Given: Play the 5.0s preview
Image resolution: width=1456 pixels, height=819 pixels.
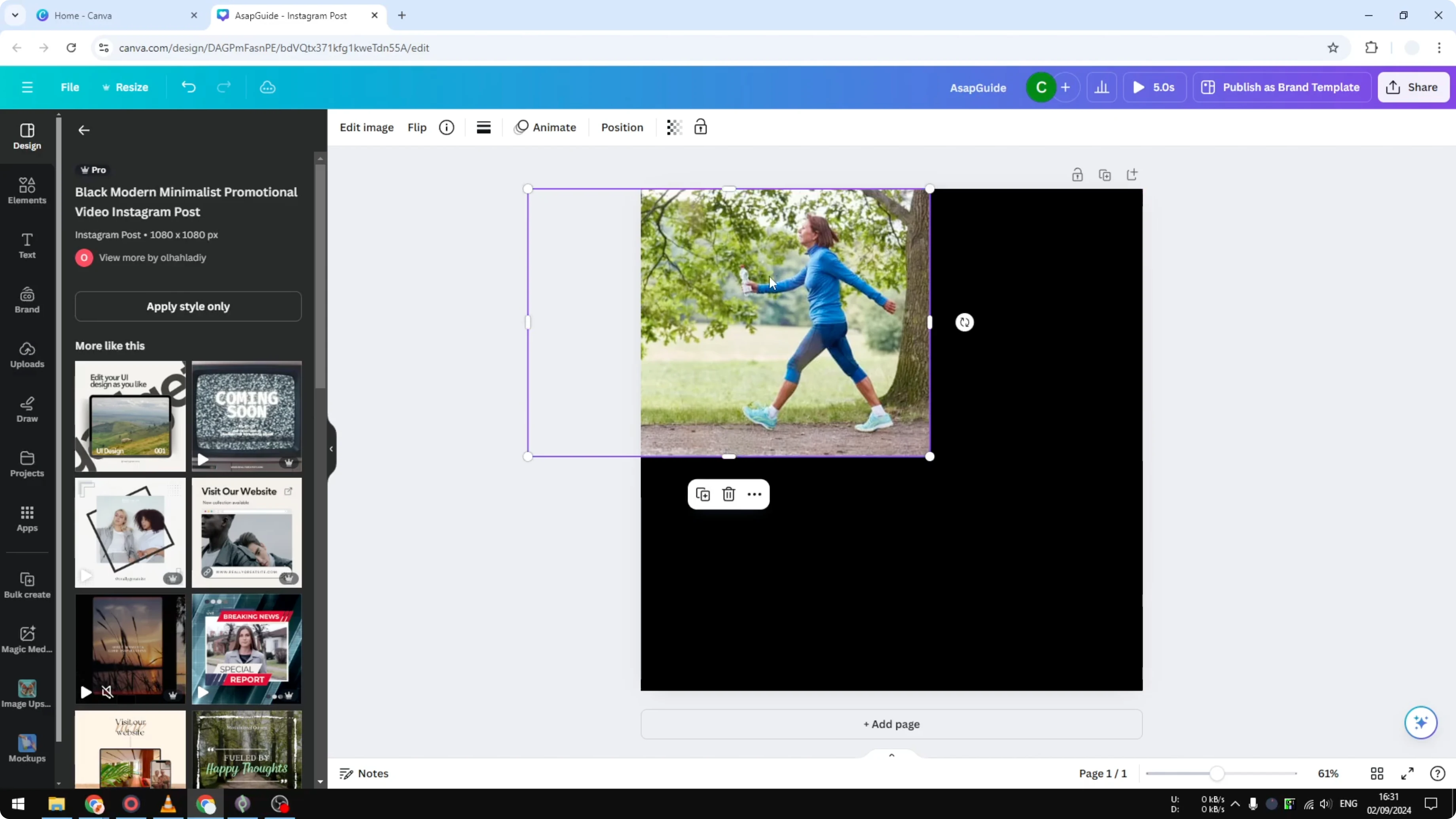Looking at the screenshot, I should click(x=1154, y=87).
